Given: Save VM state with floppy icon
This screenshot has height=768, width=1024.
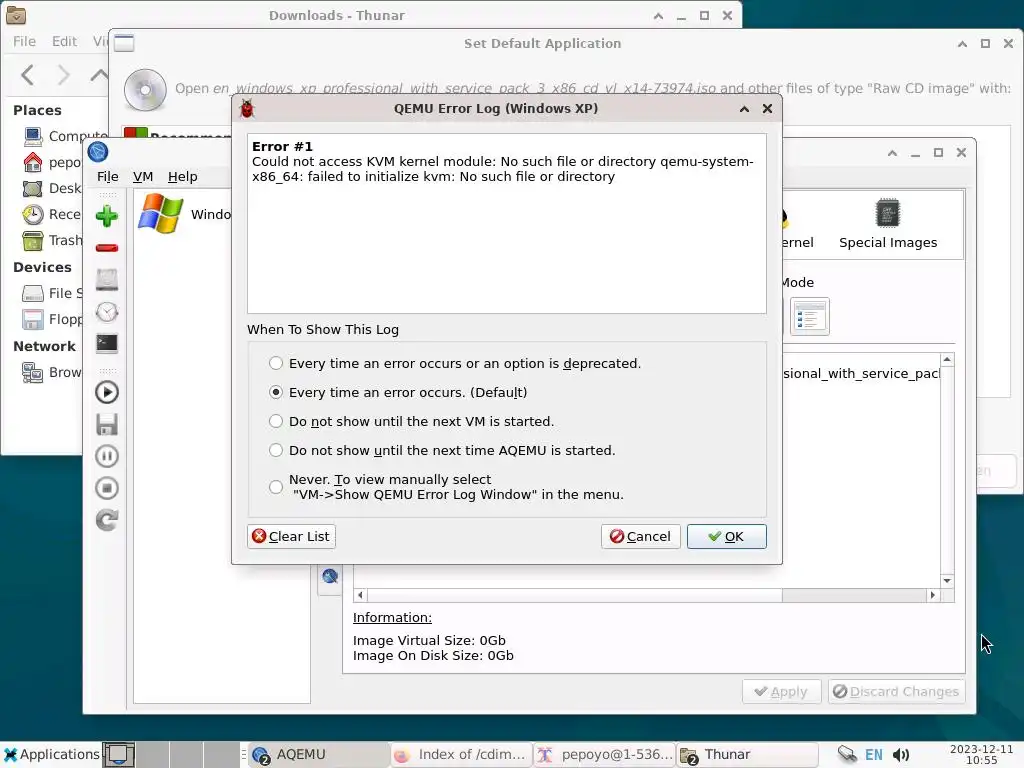Looking at the screenshot, I should pyautogui.click(x=106, y=424).
